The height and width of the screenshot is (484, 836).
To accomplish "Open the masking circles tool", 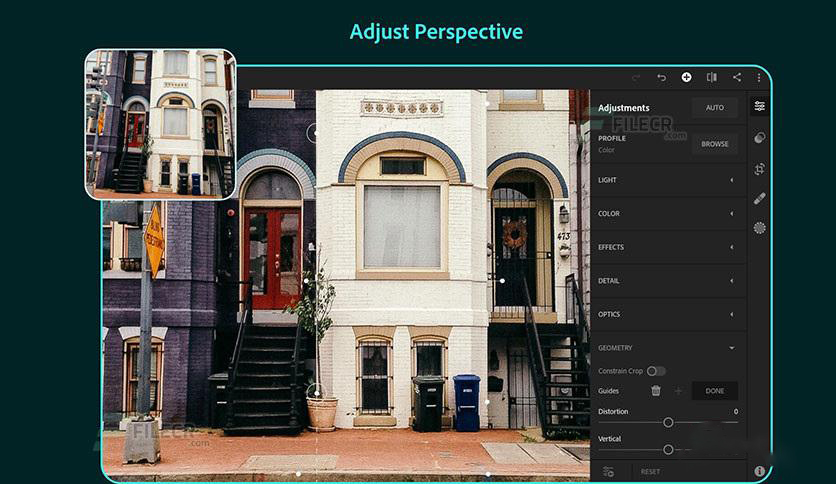I will click(759, 137).
